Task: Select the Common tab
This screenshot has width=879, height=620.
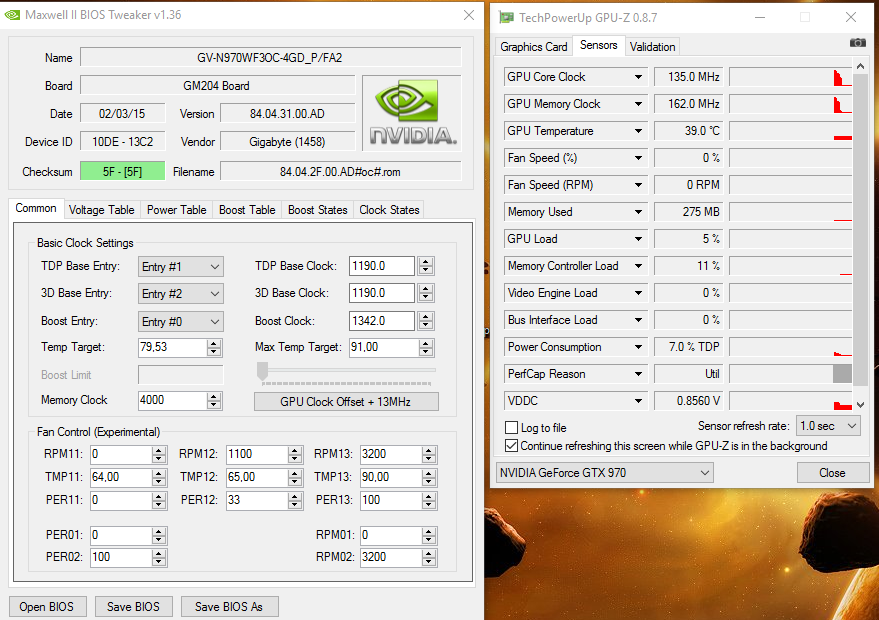Action: [36, 208]
